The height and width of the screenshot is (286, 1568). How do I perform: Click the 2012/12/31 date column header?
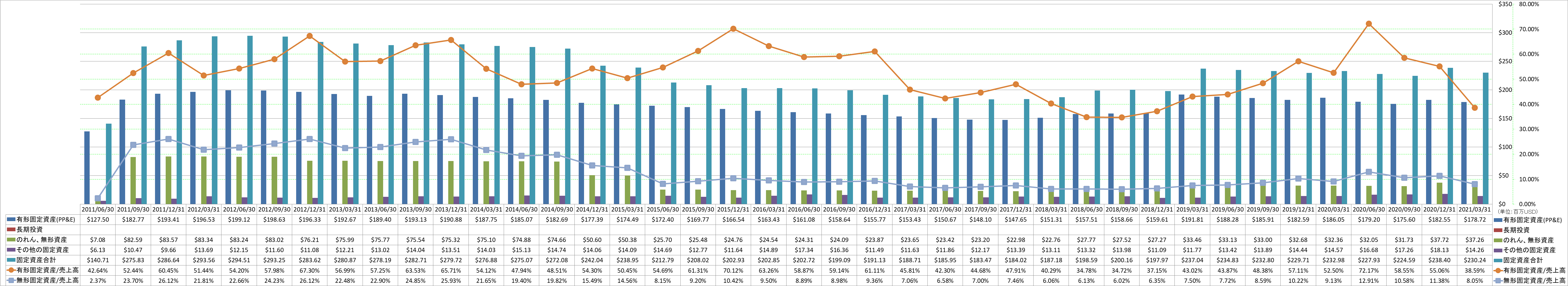click(x=310, y=209)
